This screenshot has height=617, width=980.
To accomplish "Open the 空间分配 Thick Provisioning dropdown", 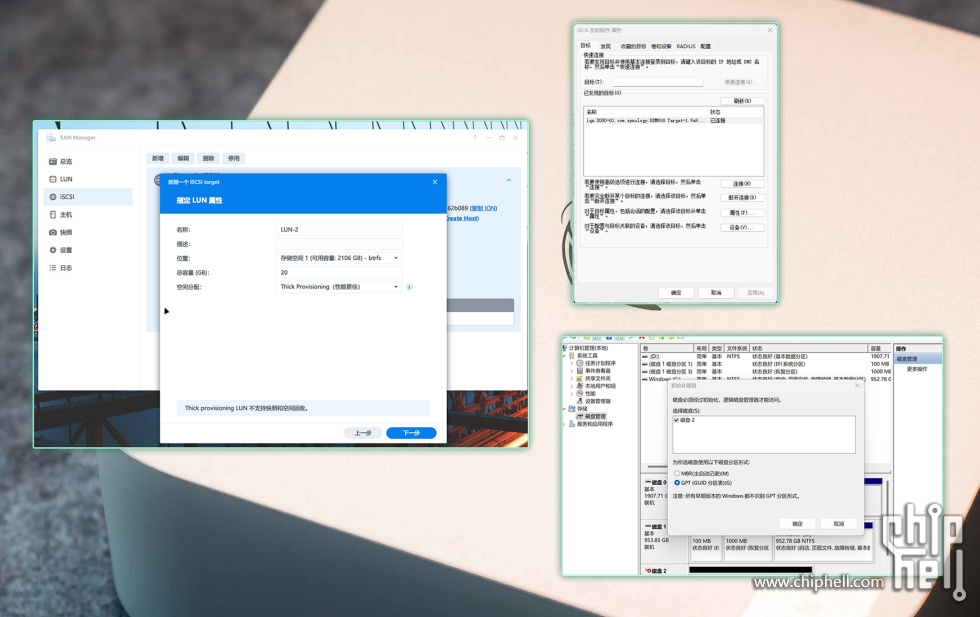I will point(339,287).
